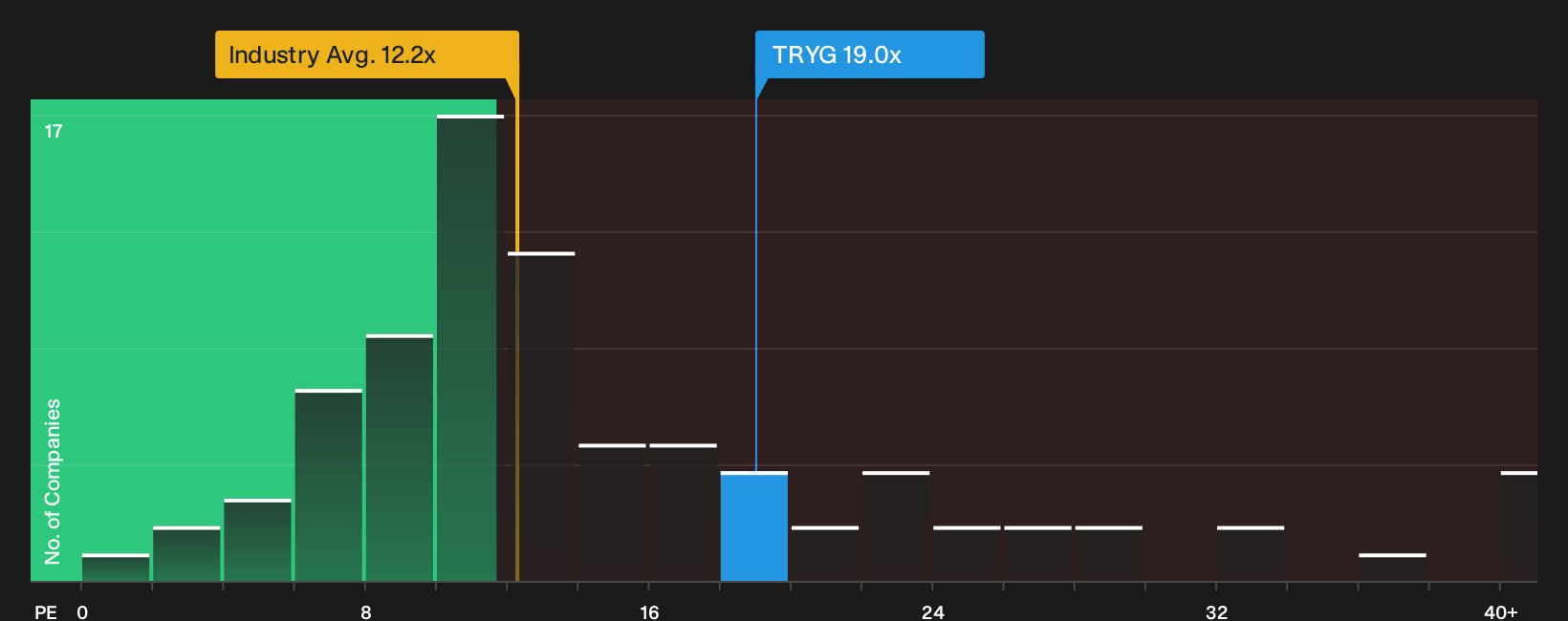Click the x-axis label 40+
This screenshot has width=1568, height=621.
click(1501, 611)
